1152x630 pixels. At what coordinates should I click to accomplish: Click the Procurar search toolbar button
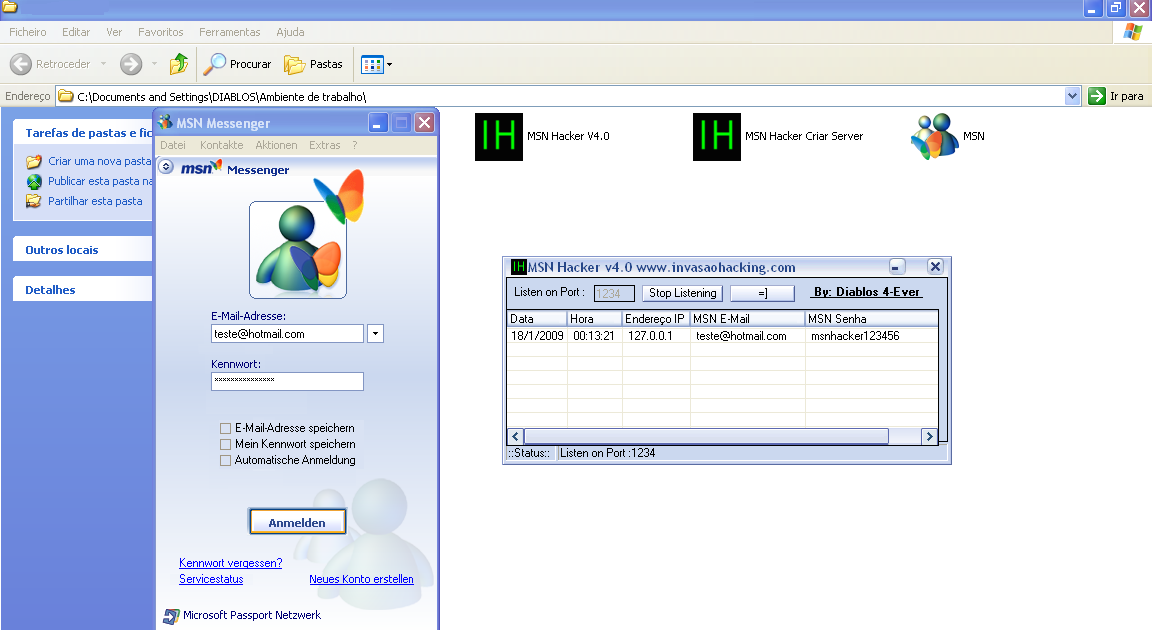tap(237, 65)
